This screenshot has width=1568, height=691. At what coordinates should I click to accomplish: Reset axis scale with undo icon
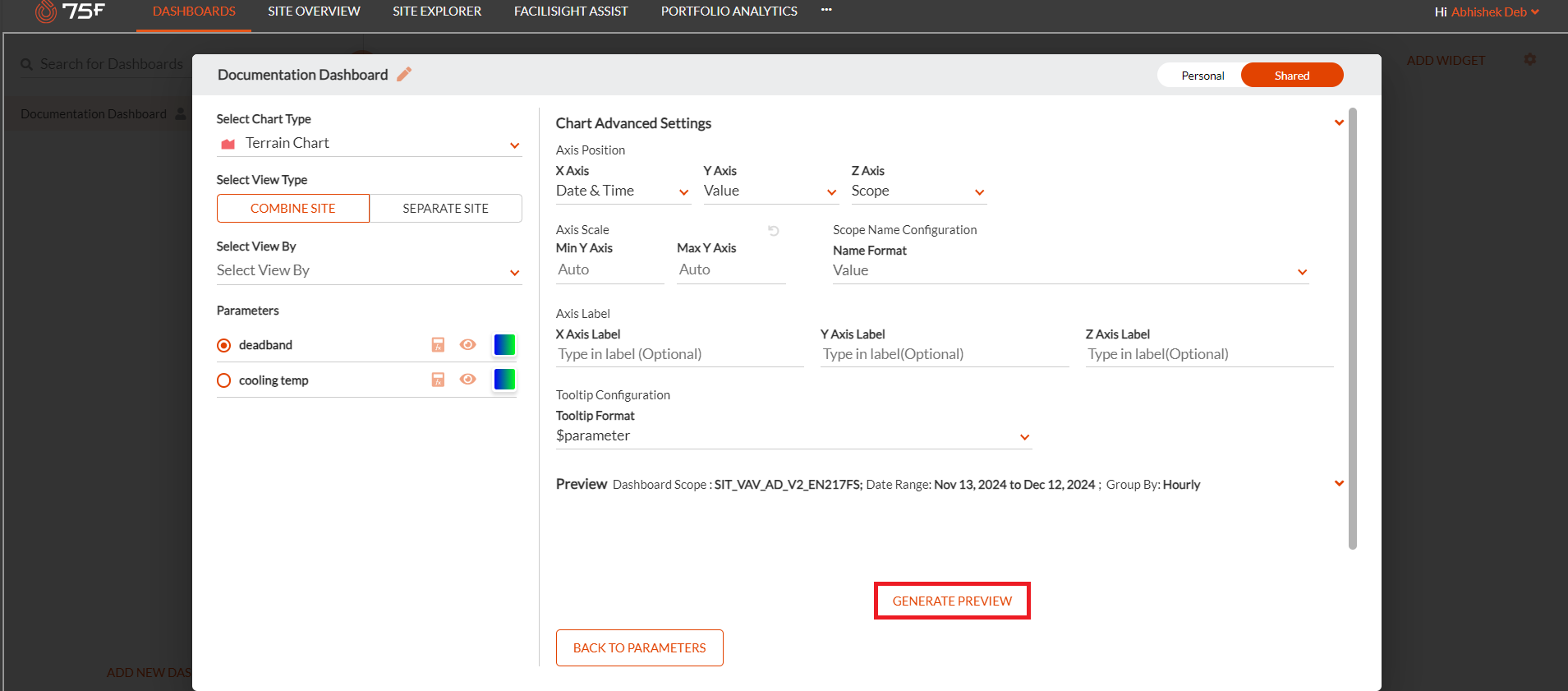click(773, 231)
